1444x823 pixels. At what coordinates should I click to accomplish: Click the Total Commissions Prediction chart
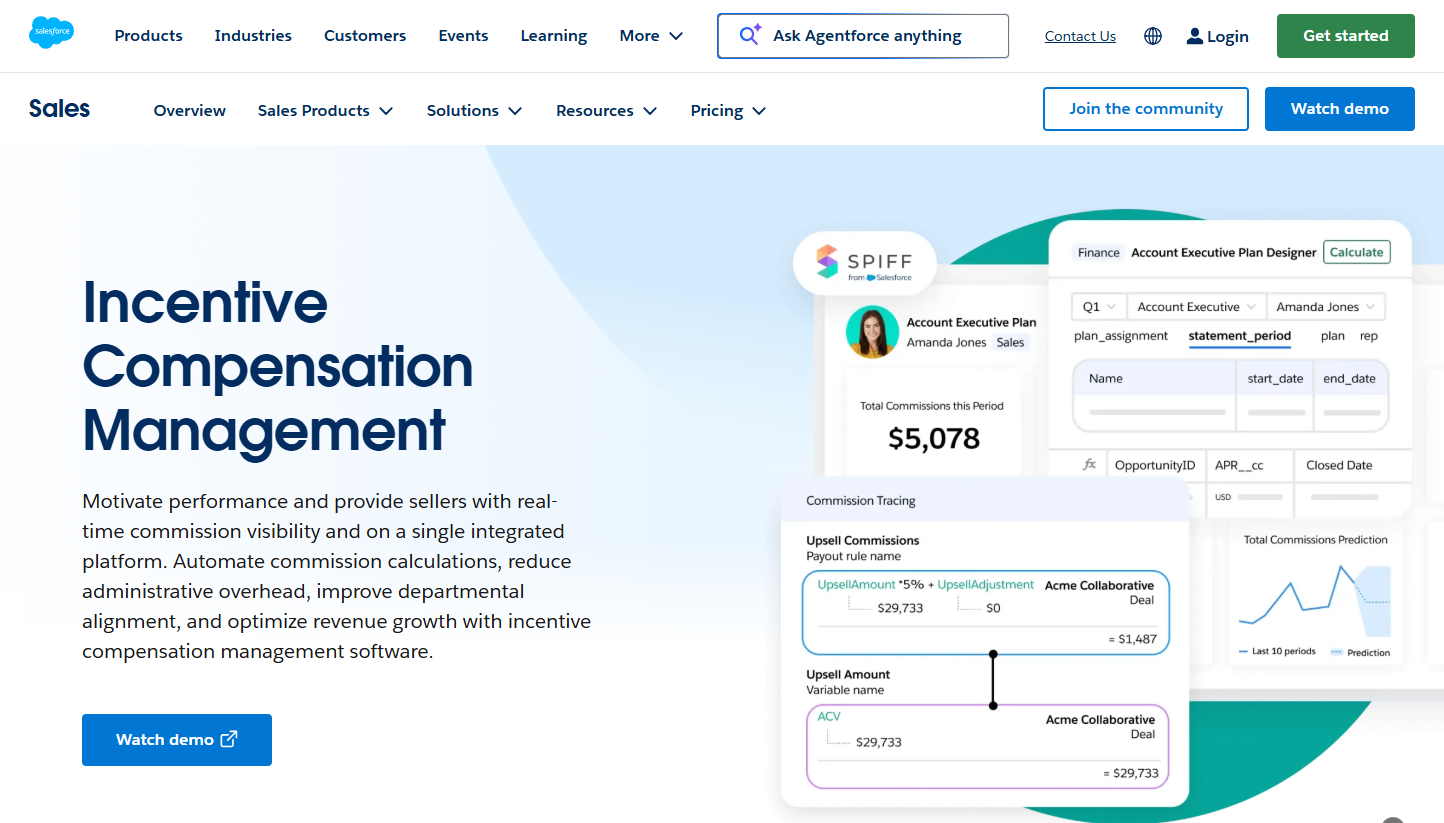[1315, 600]
